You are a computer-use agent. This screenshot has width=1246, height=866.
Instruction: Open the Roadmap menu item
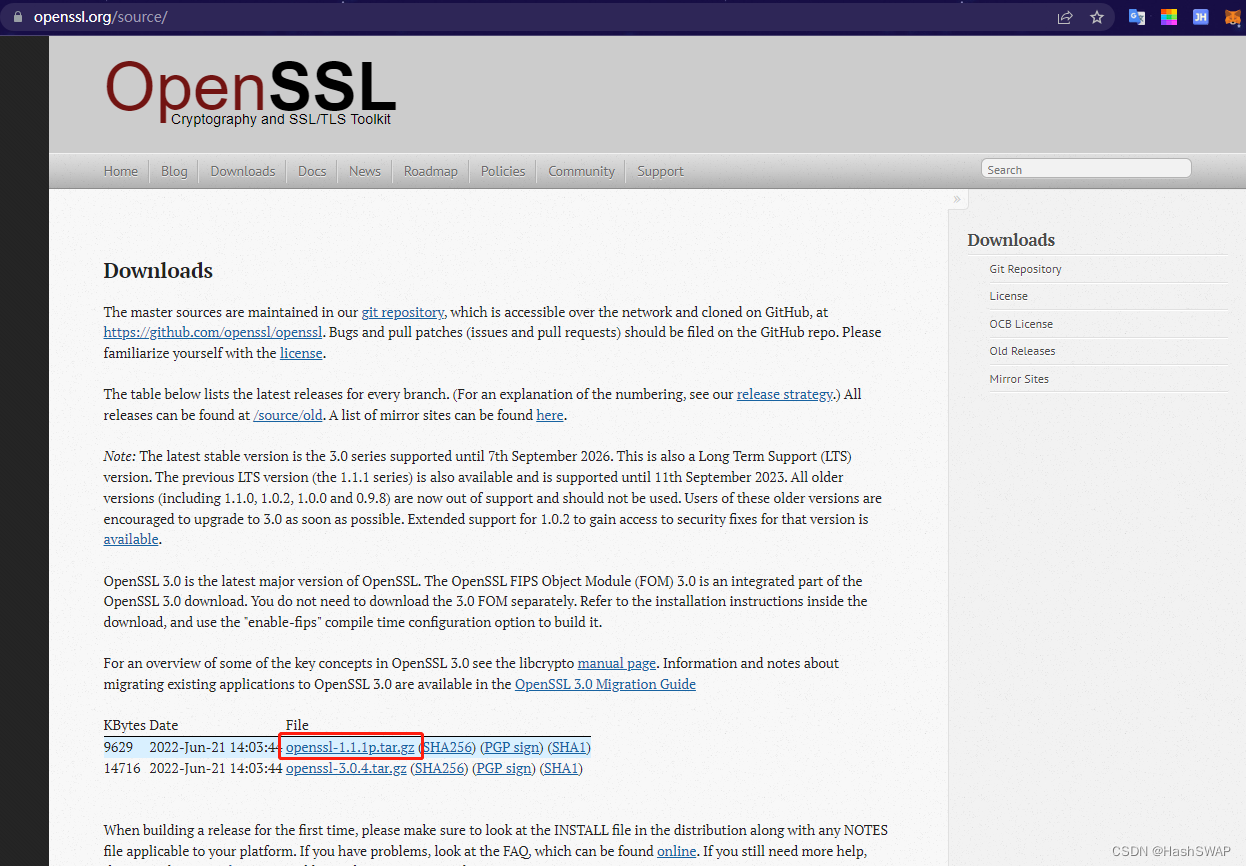[x=431, y=171]
